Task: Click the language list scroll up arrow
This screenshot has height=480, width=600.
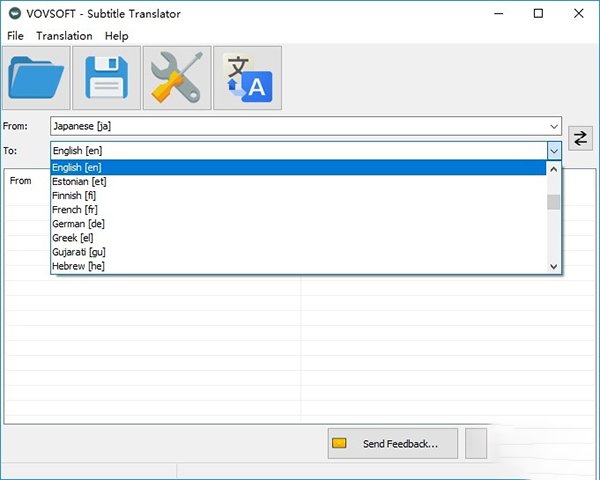Action: (553, 169)
